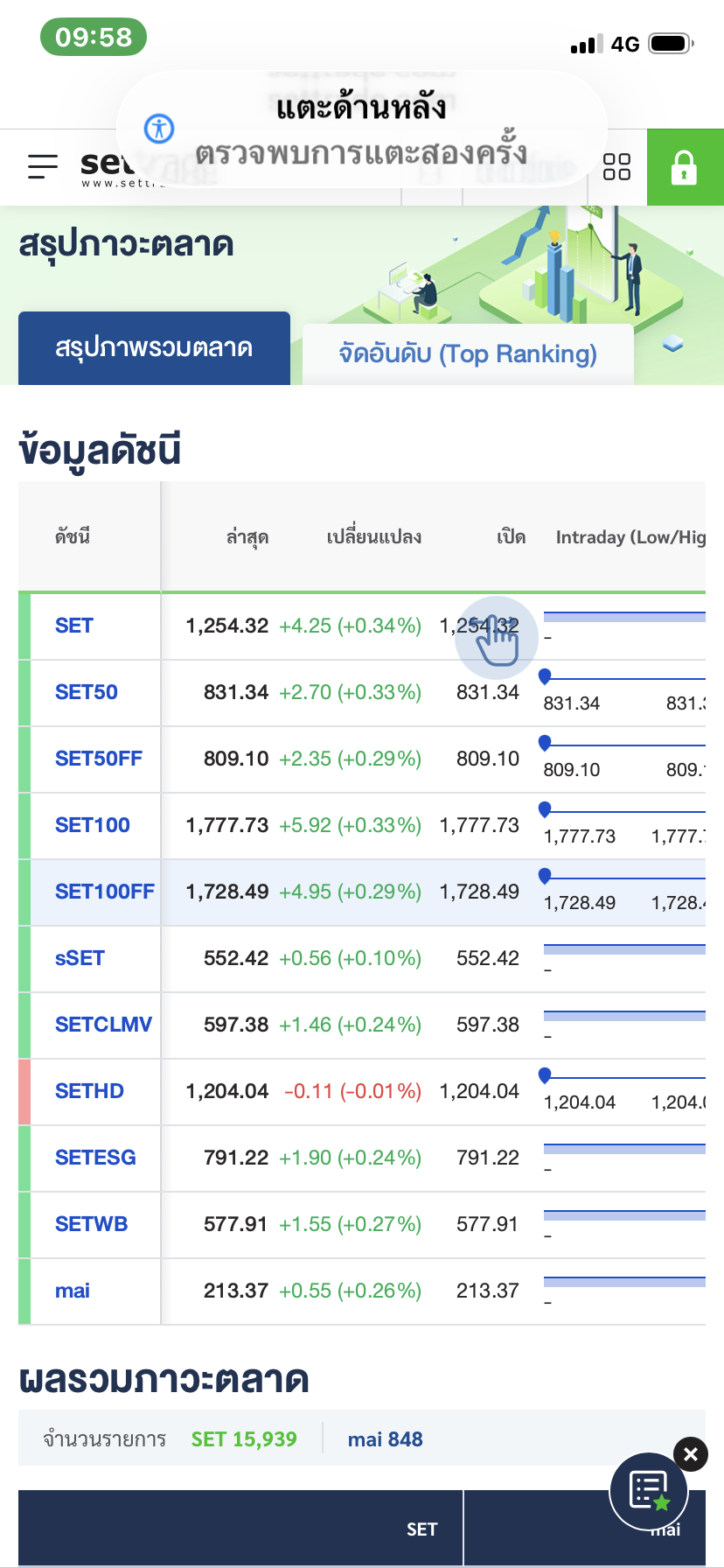Tap the green 09:58 time pill
Image resolution: width=724 pixels, height=1568 pixels.
click(93, 37)
